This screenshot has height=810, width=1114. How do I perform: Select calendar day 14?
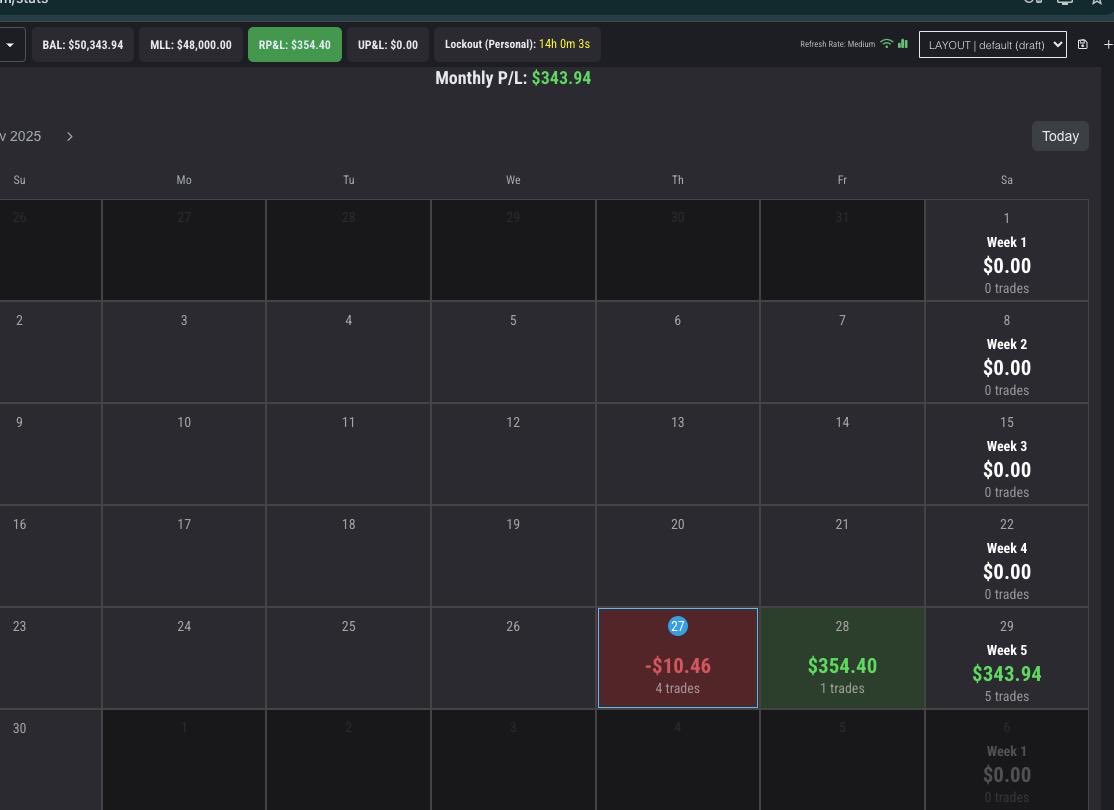(842, 454)
